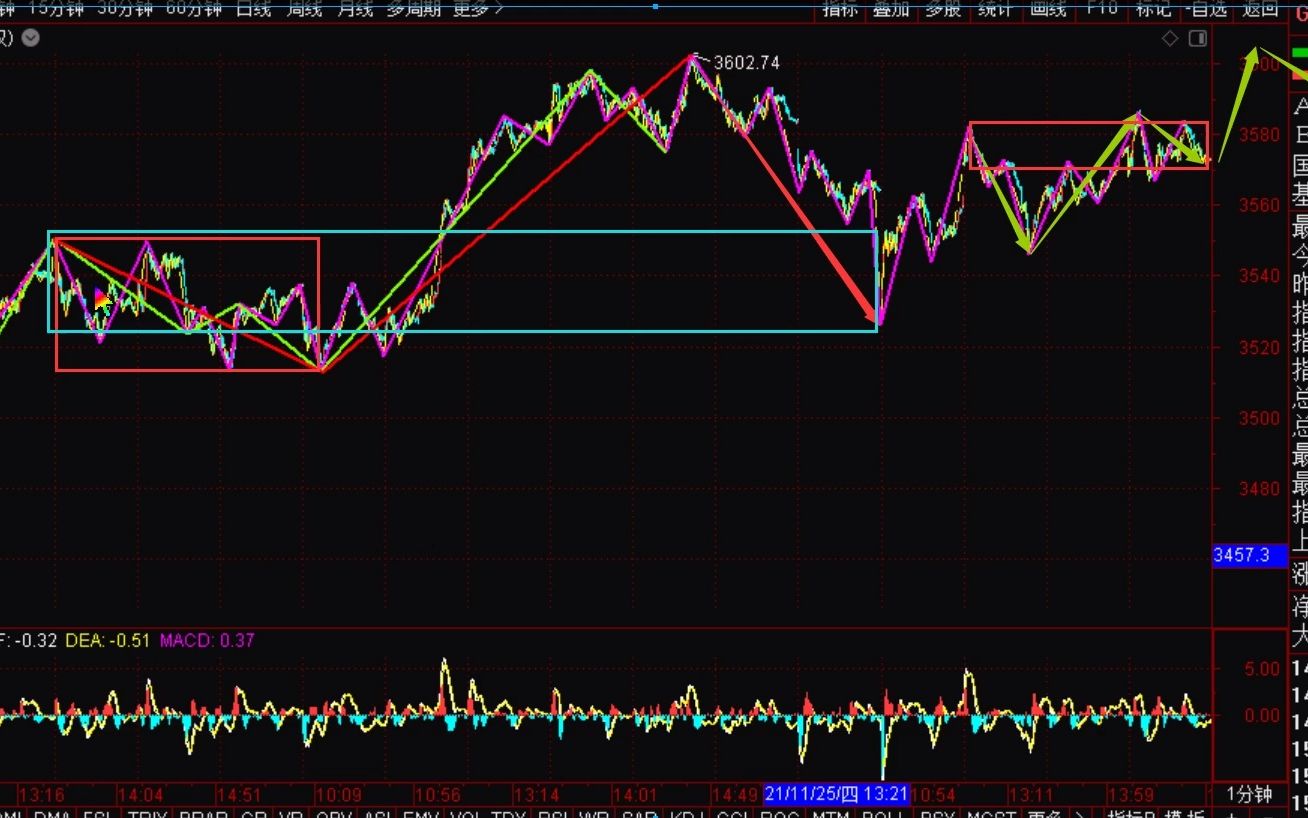Click the 1分钟 period button

click(x=1249, y=795)
